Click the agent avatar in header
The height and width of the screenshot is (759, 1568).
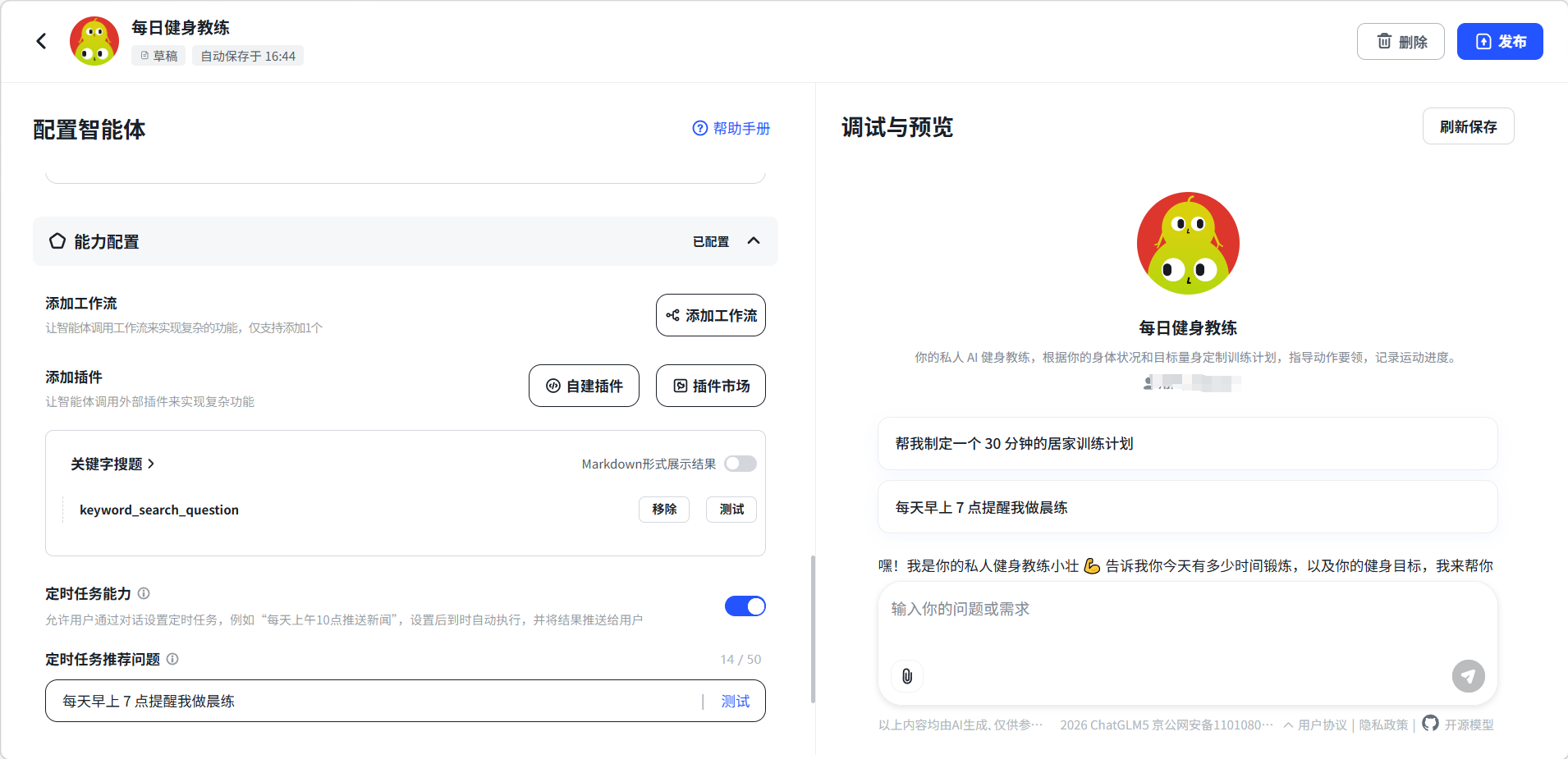(x=94, y=41)
